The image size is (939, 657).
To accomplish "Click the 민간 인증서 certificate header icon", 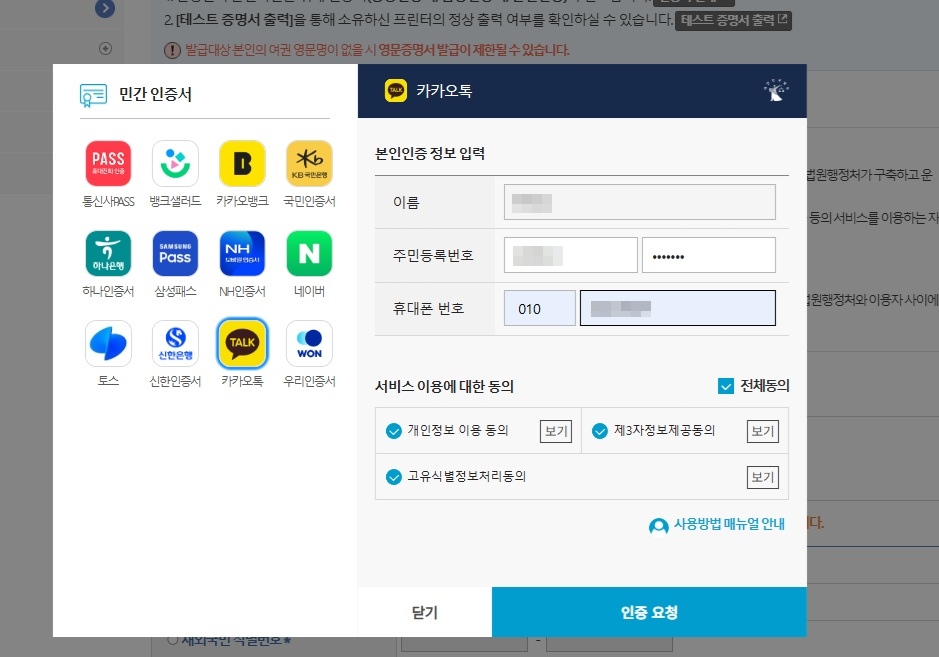I will [x=93, y=95].
